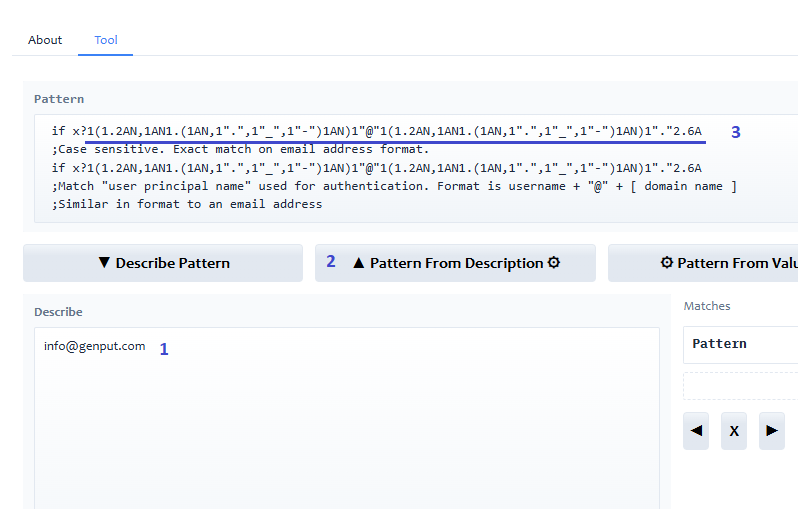Image resolution: width=798 pixels, height=509 pixels.
Task: Click the X button between the arrows
Action: point(734,430)
